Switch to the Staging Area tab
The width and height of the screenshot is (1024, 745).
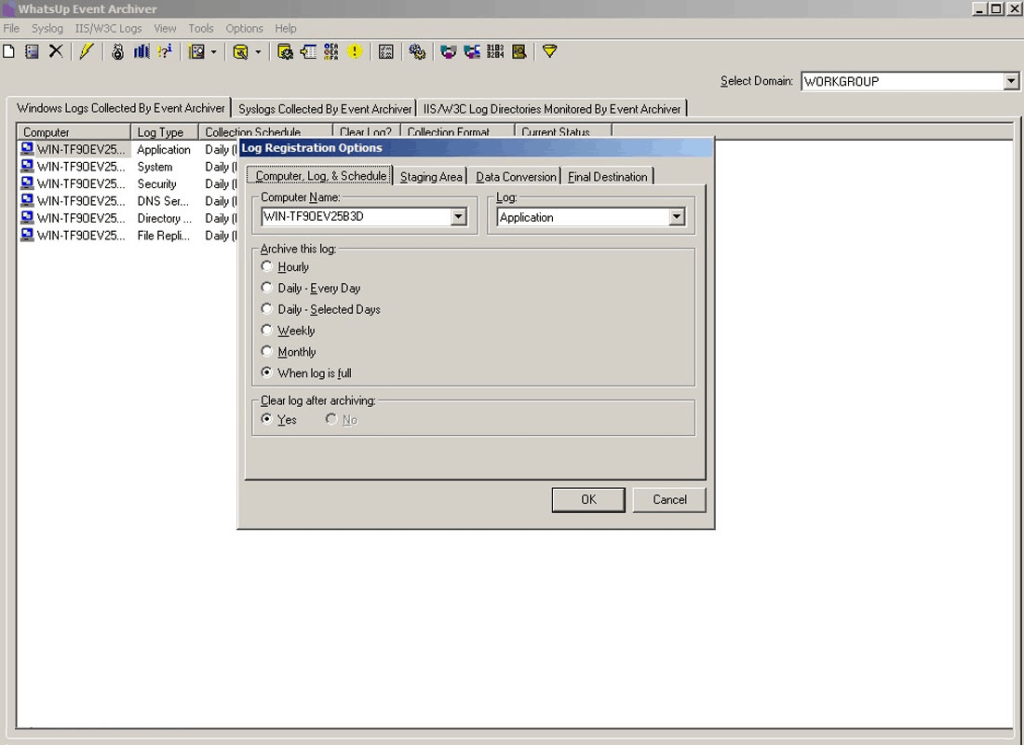click(431, 177)
